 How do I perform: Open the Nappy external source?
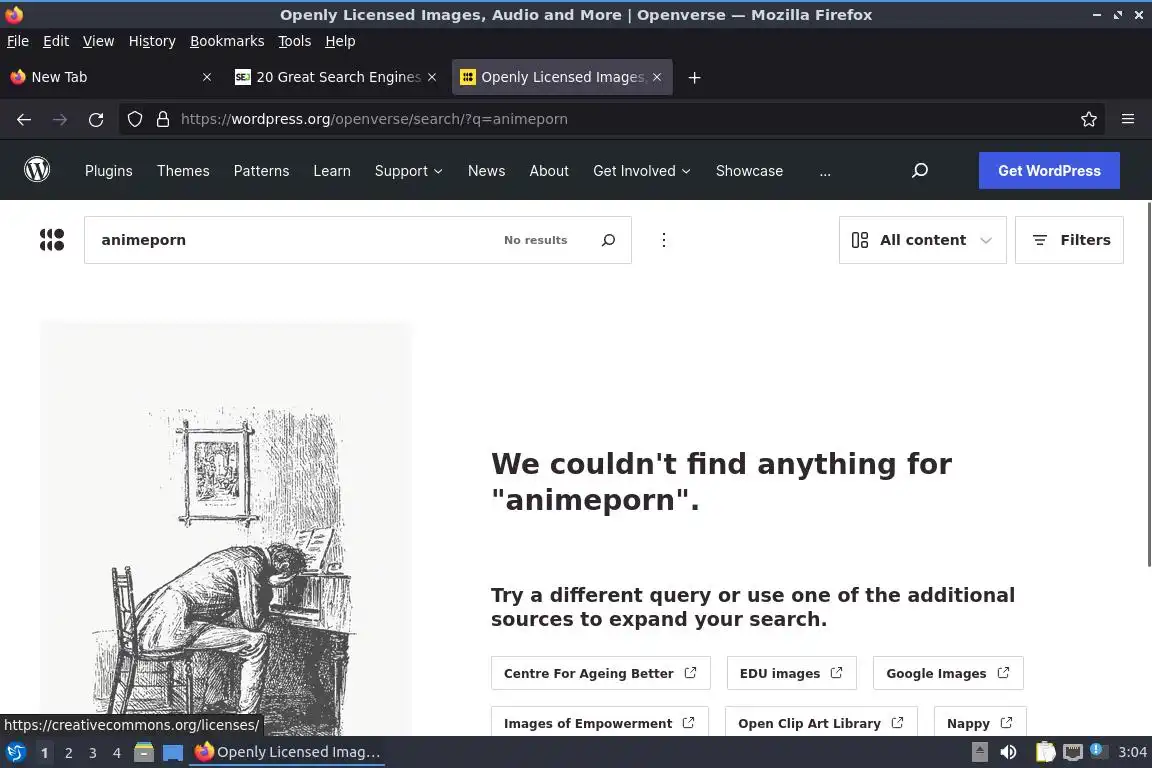pyautogui.click(x=980, y=722)
